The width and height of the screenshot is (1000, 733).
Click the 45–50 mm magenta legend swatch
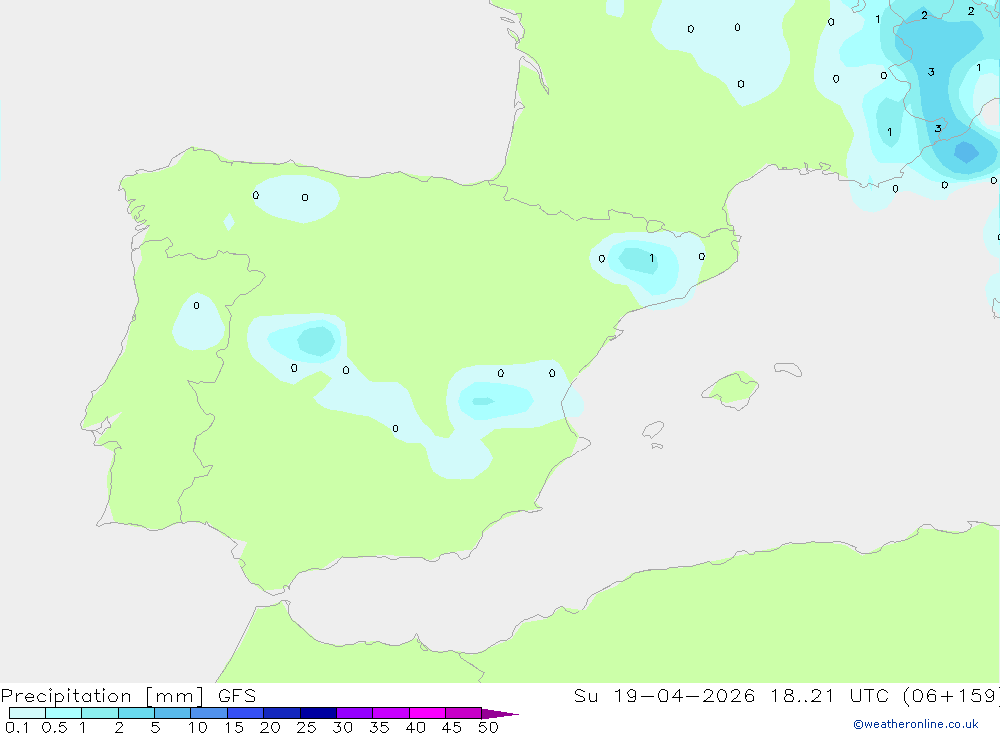tap(463, 713)
